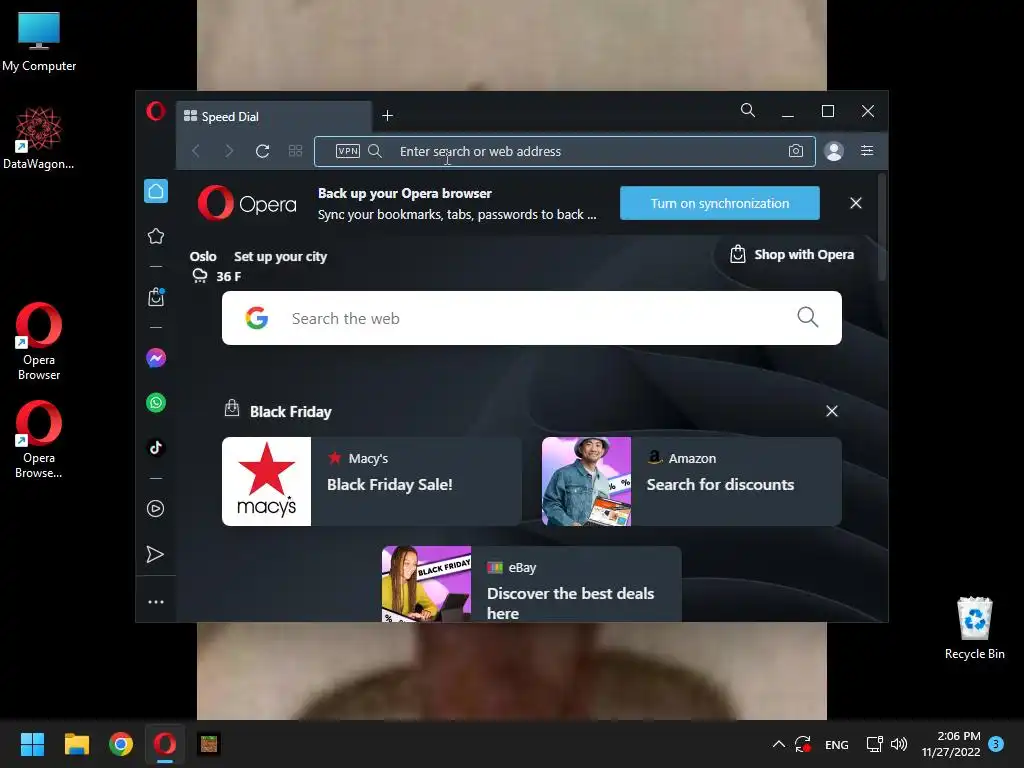This screenshot has height=768, width=1024.
Task: Toggle the VPN badge in address bar
Action: (347, 151)
